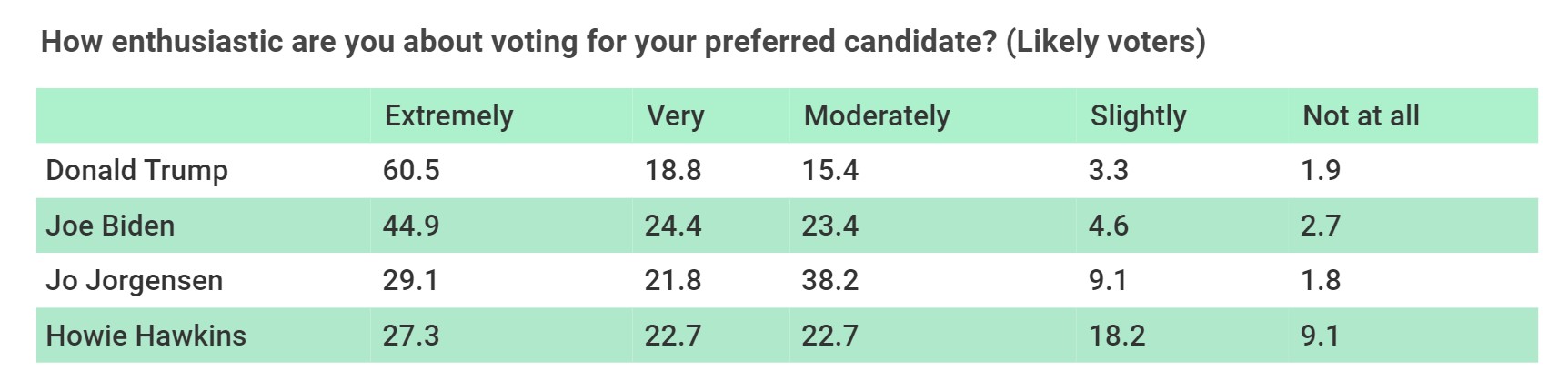The height and width of the screenshot is (371, 1568).
Task: Click Trump's Extremely value 60.5
Action: click(x=411, y=171)
